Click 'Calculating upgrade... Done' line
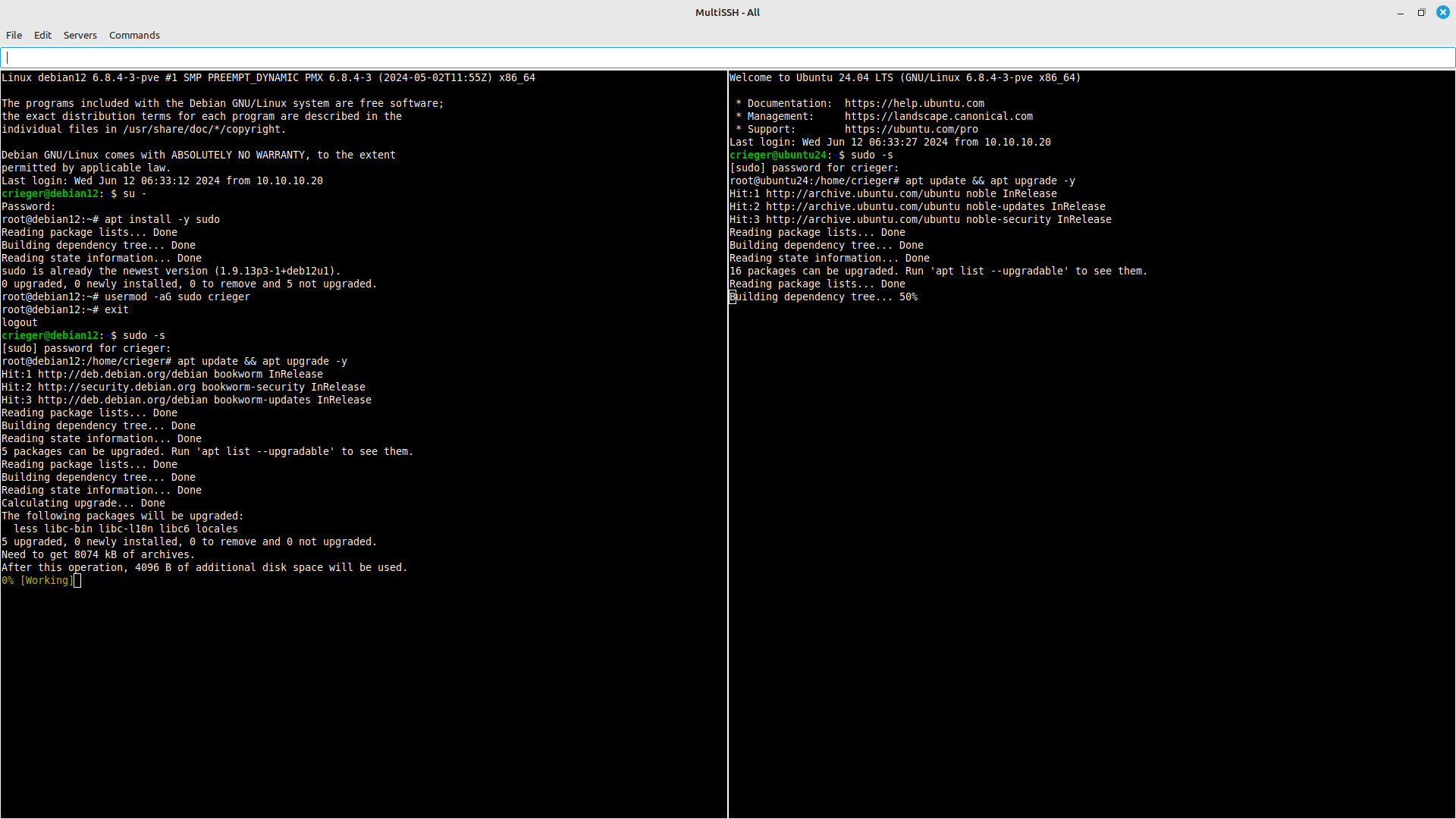 click(x=83, y=503)
